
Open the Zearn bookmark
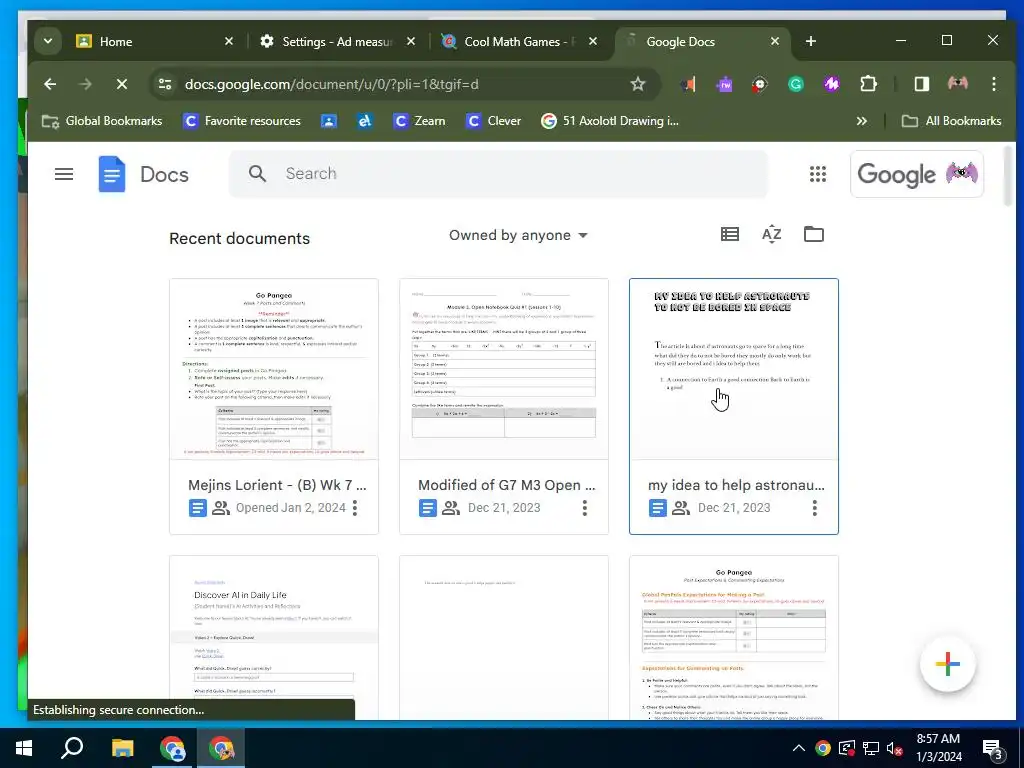click(420, 121)
